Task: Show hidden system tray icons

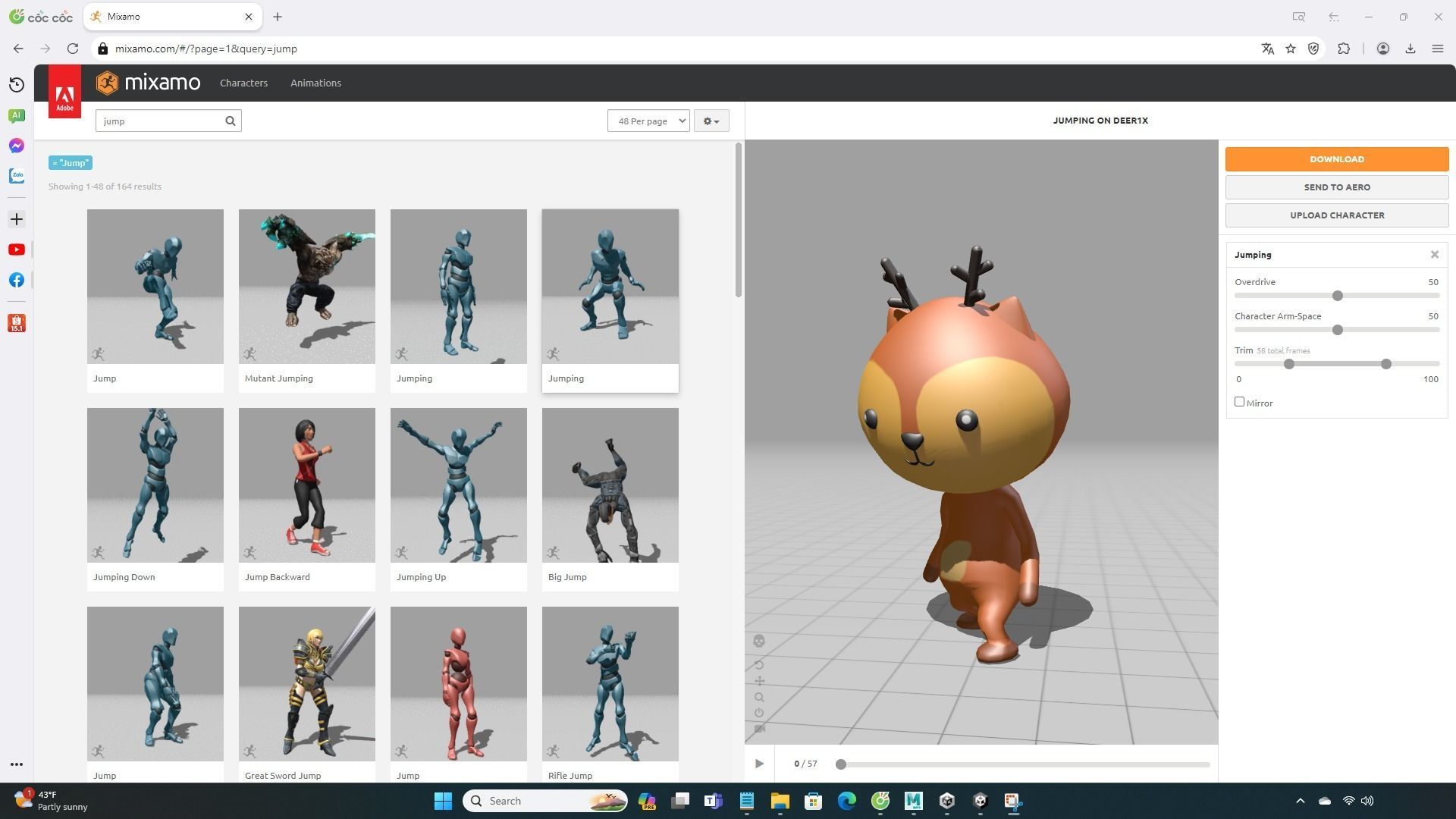Action: tap(1300, 801)
